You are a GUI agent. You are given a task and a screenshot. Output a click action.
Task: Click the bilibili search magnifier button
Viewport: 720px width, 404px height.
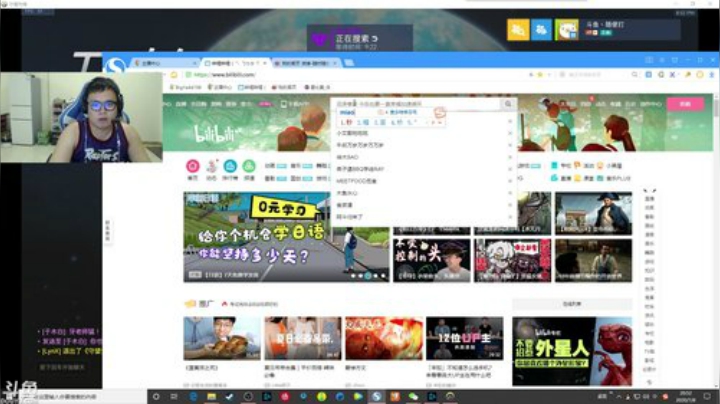point(508,104)
